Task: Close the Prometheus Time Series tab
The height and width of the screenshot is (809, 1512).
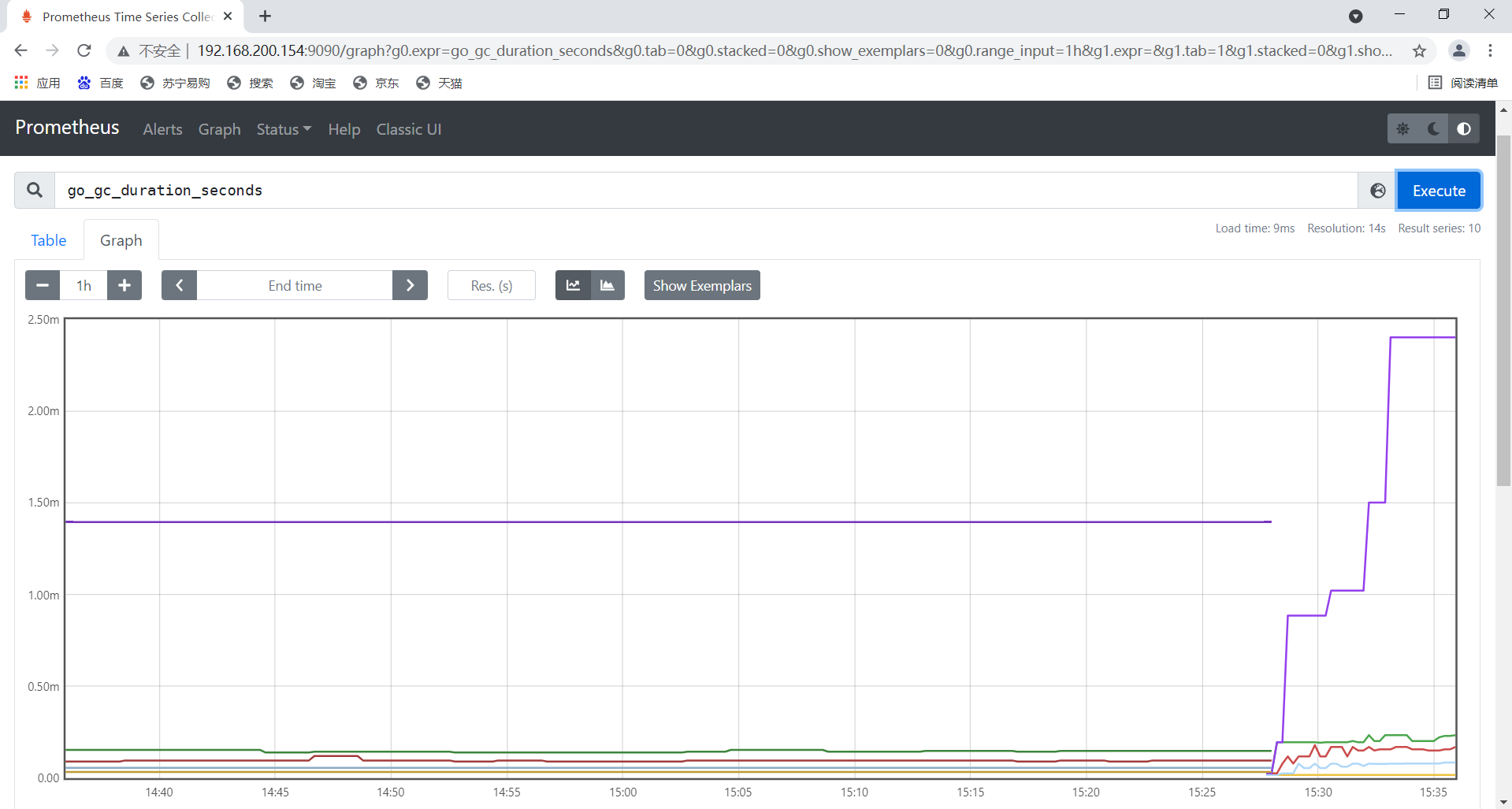Action: tap(228, 16)
